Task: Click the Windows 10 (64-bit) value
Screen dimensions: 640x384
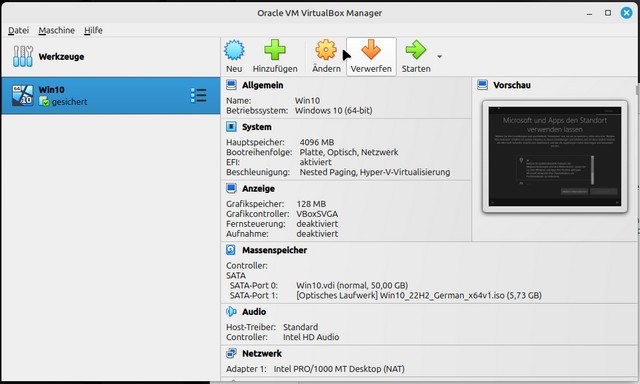Action: [x=333, y=111]
